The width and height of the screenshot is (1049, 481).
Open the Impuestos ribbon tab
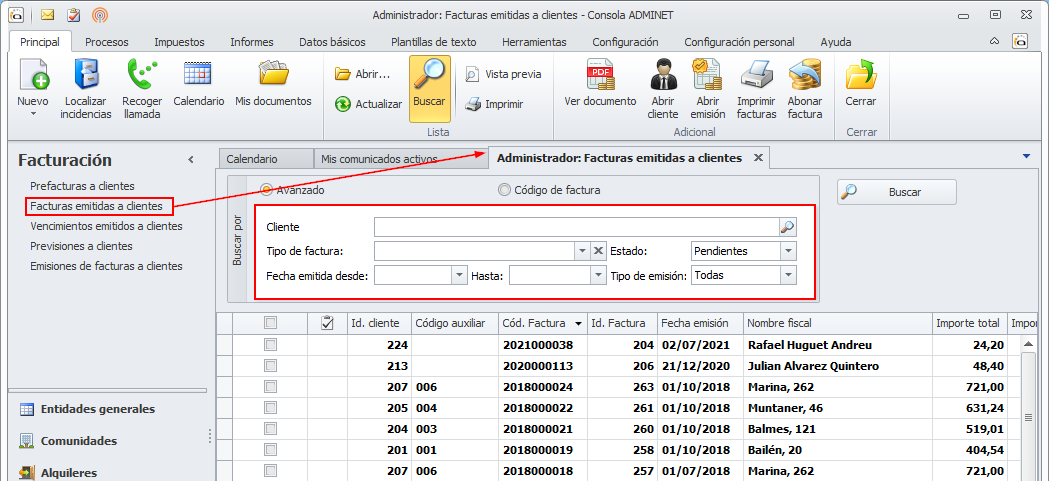(179, 42)
